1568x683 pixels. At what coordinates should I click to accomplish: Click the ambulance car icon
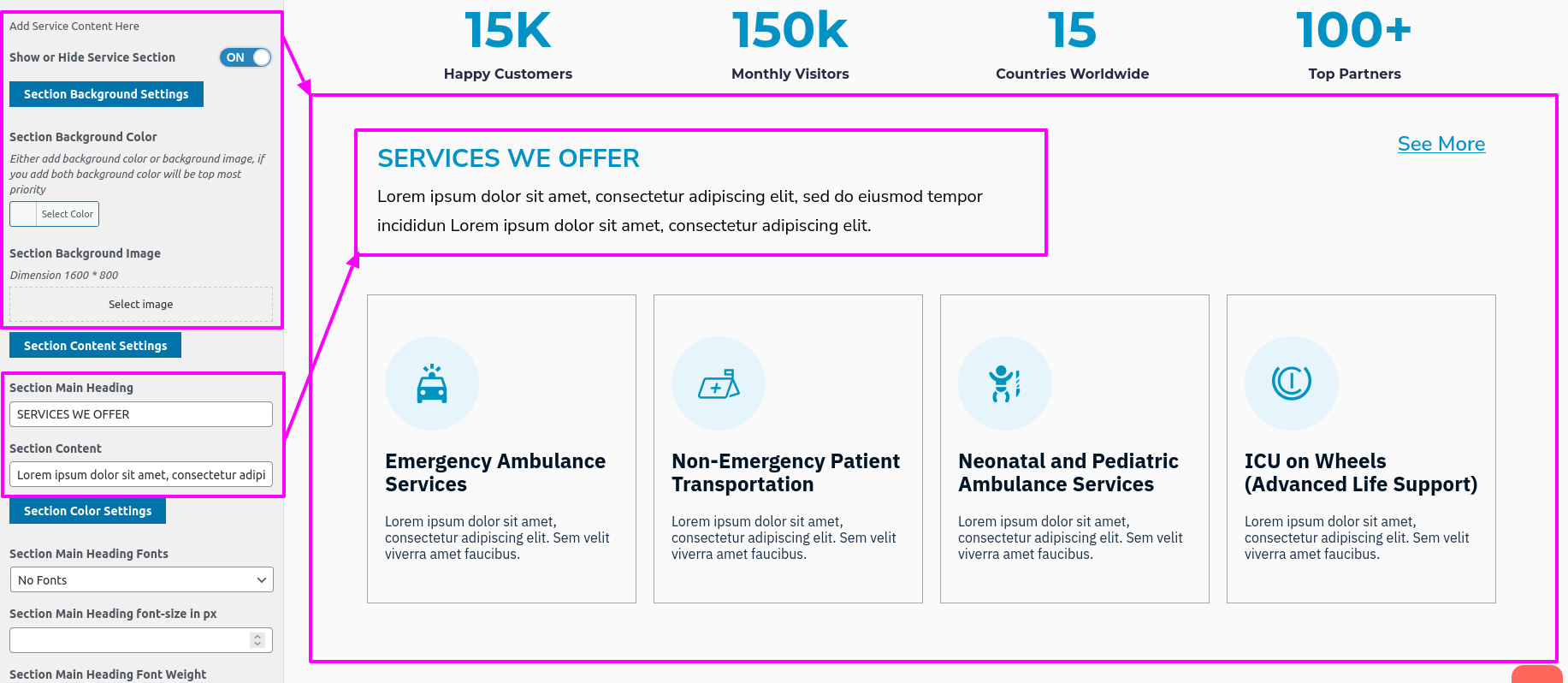[432, 383]
